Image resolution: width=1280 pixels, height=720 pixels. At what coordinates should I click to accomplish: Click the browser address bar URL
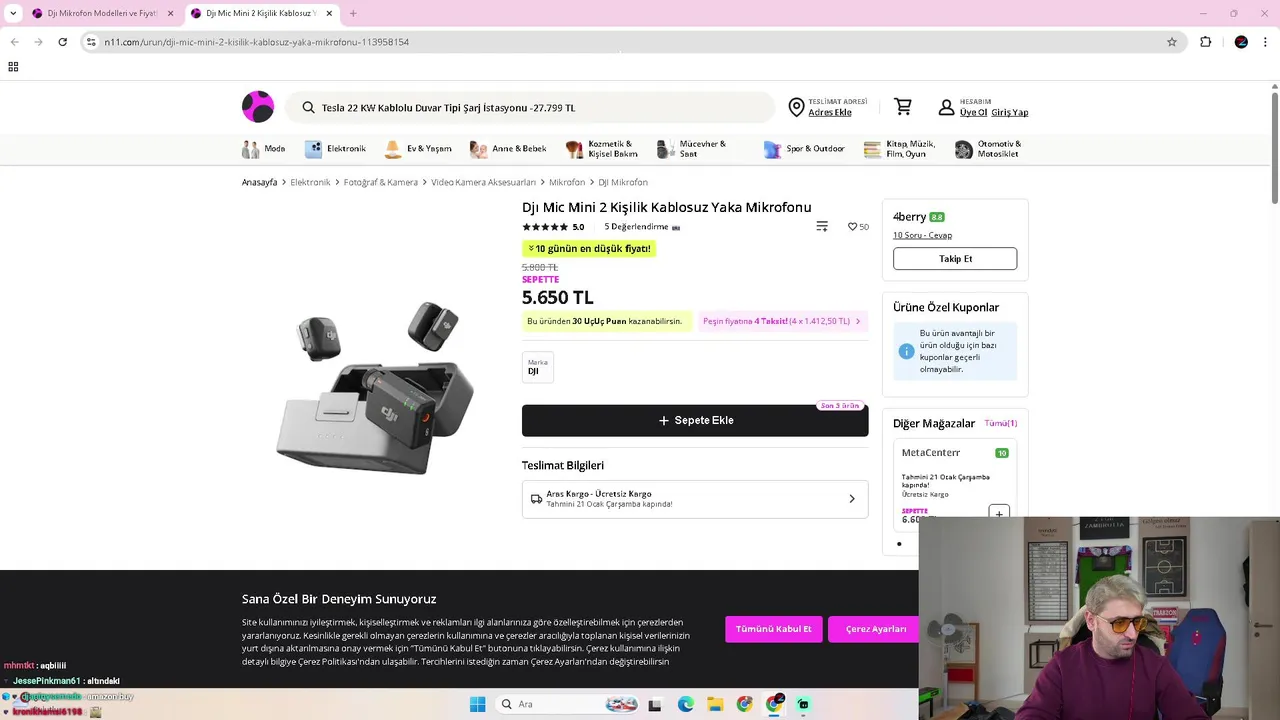257,42
